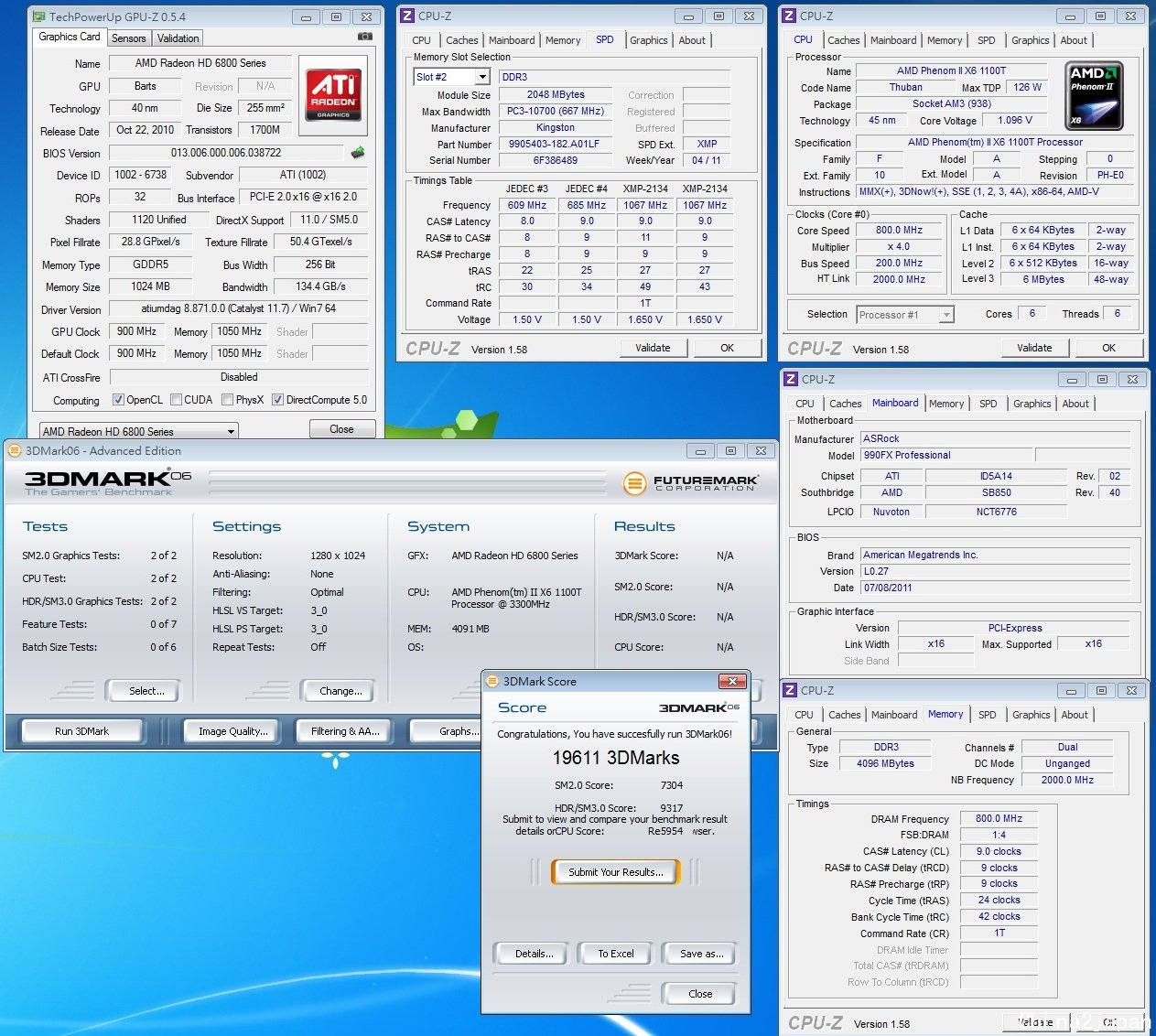Click Change... button under Settings
This screenshot has width=1156, height=1036.
pos(340,691)
